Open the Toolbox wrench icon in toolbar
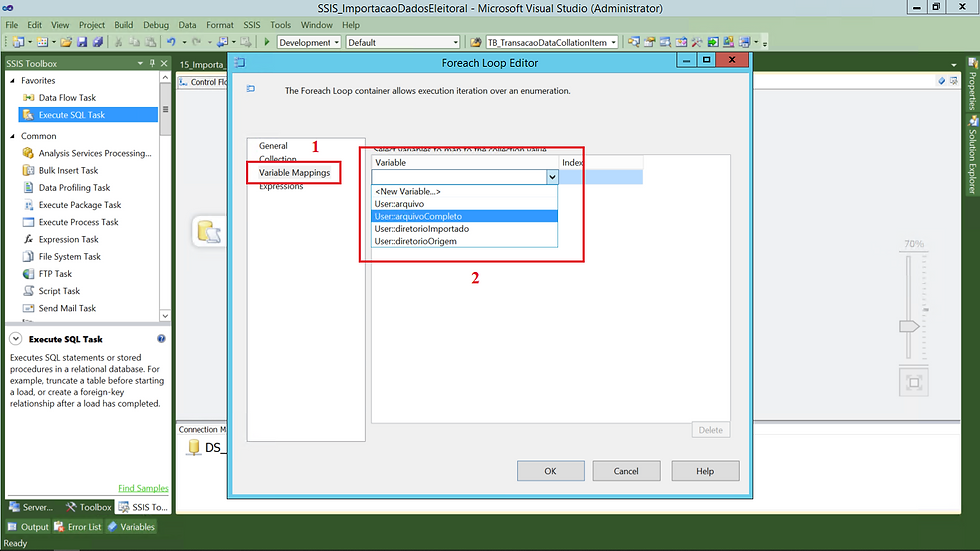 (x=697, y=42)
